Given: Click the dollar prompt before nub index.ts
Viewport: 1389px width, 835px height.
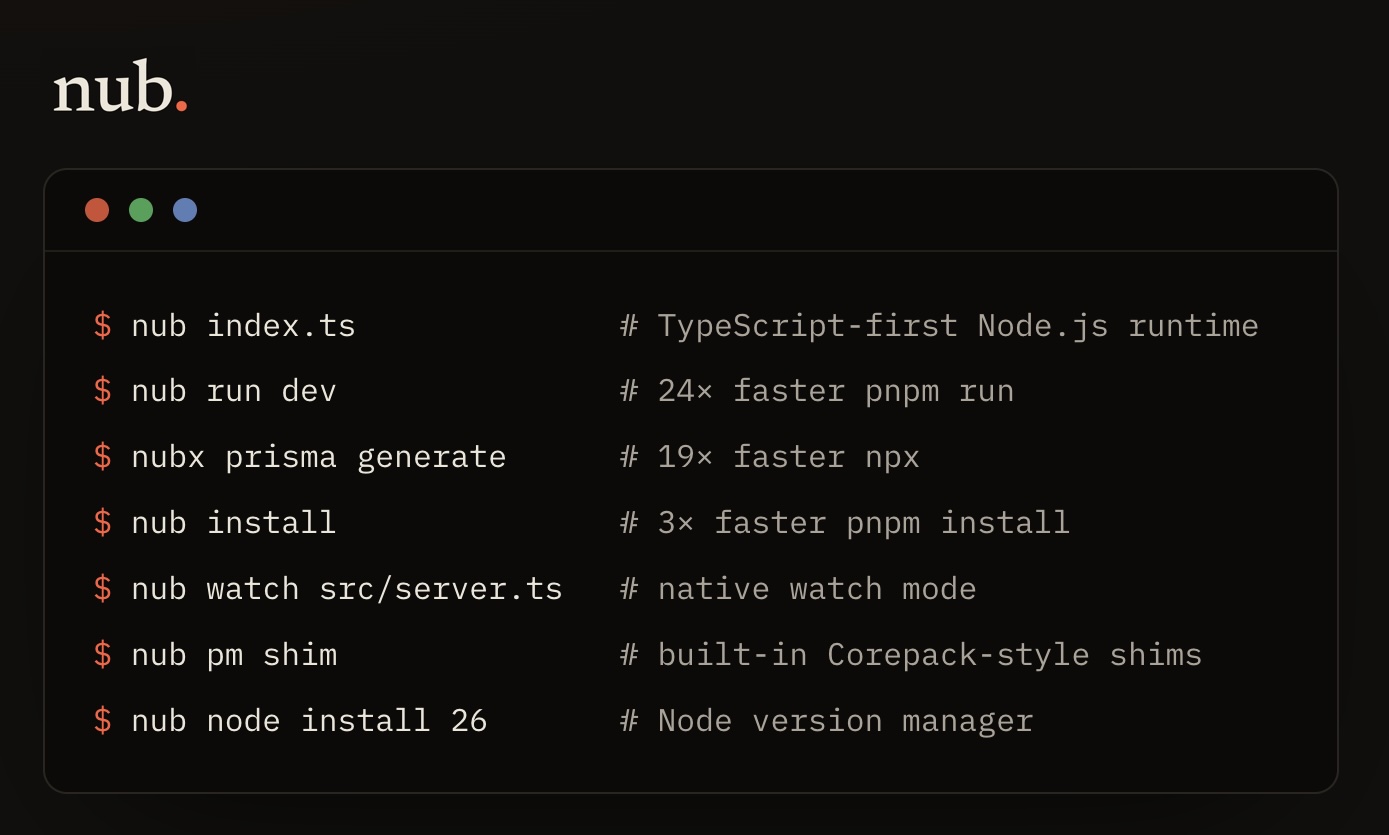Looking at the screenshot, I should pyautogui.click(x=102, y=325).
